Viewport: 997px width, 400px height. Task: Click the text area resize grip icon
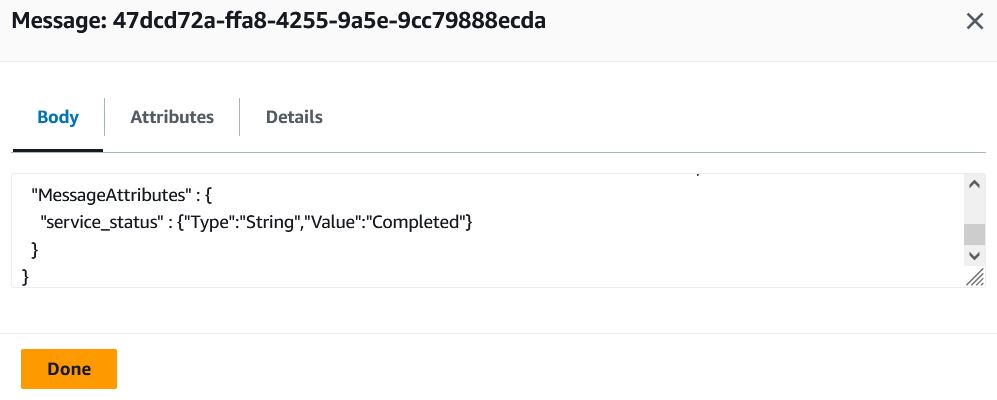pos(975,277)
